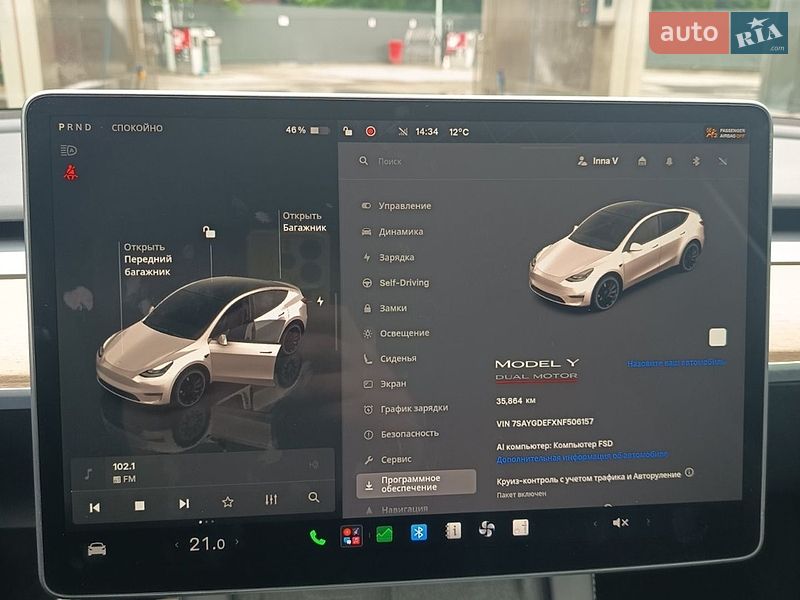The height and width of the screenshot is (600, 800).
Task: Tap the headlights indicator icon
Action: tap(69, 150)
